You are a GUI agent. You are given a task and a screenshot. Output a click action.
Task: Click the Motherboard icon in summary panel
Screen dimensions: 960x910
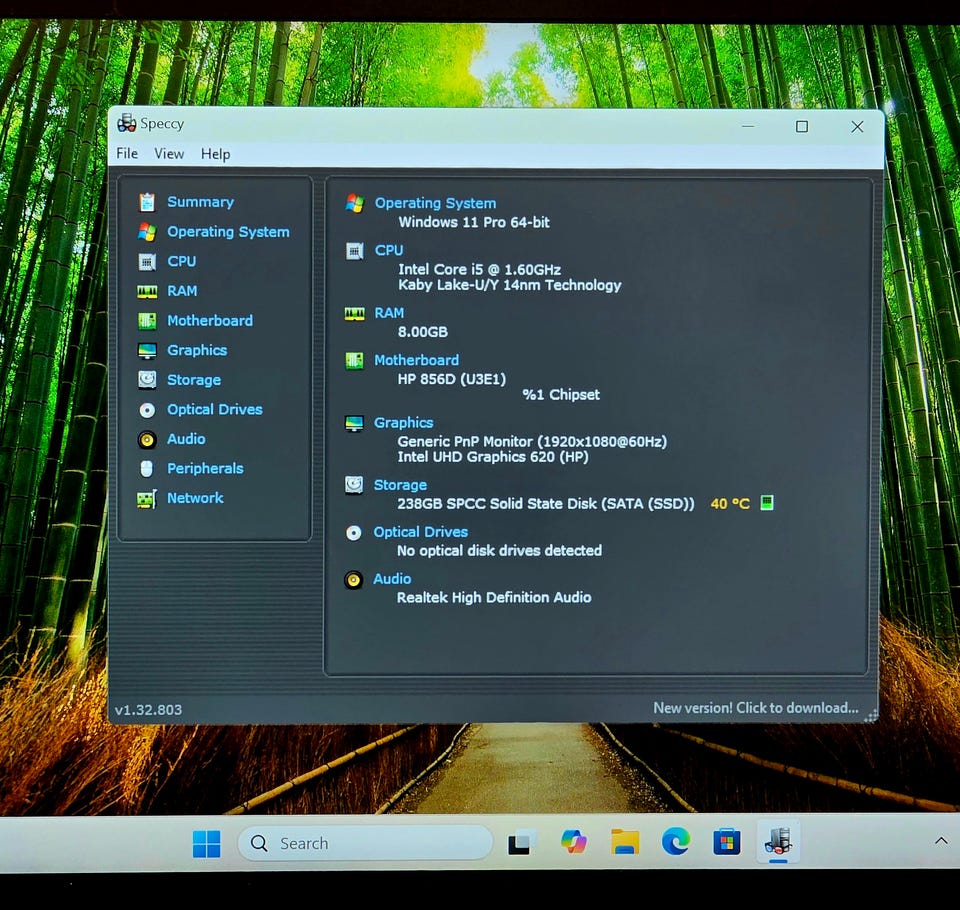[354, 361]
